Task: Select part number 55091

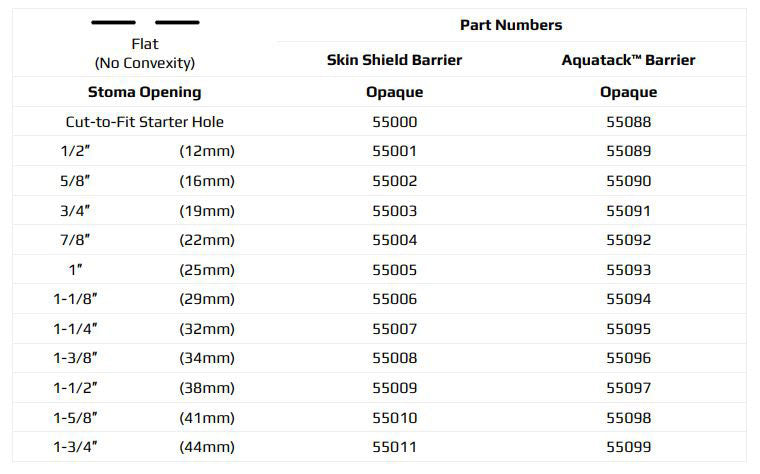Action: [628, 211]
